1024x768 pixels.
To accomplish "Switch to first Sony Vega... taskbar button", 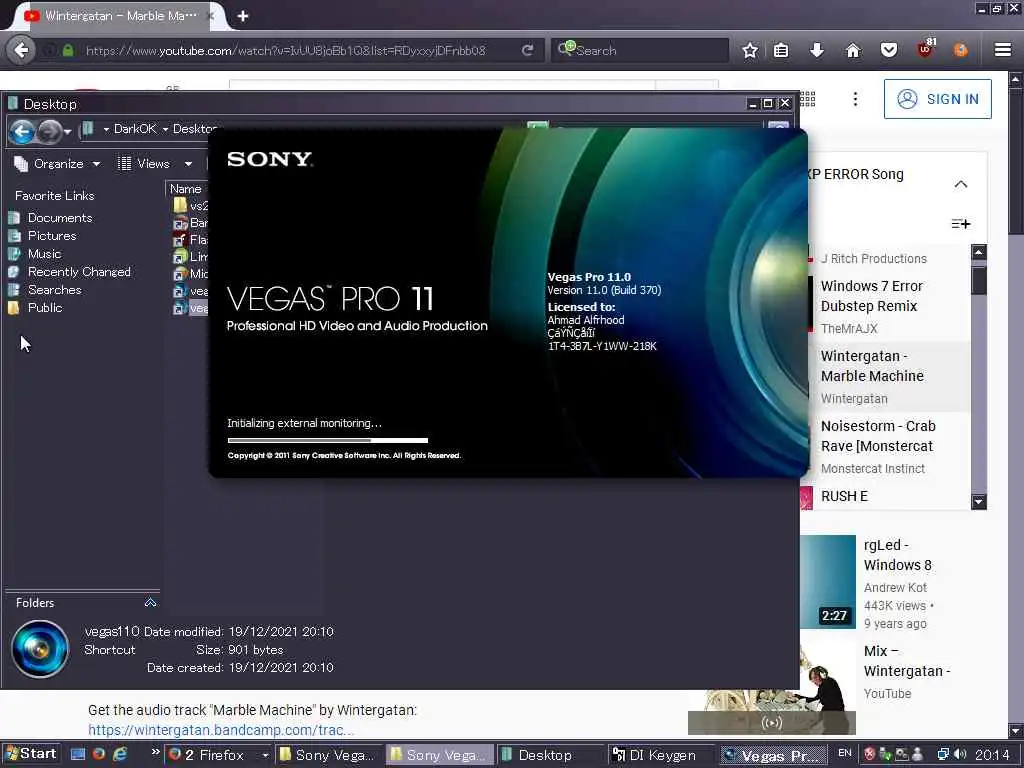I will pyautogui.click(x=328, y=755).
